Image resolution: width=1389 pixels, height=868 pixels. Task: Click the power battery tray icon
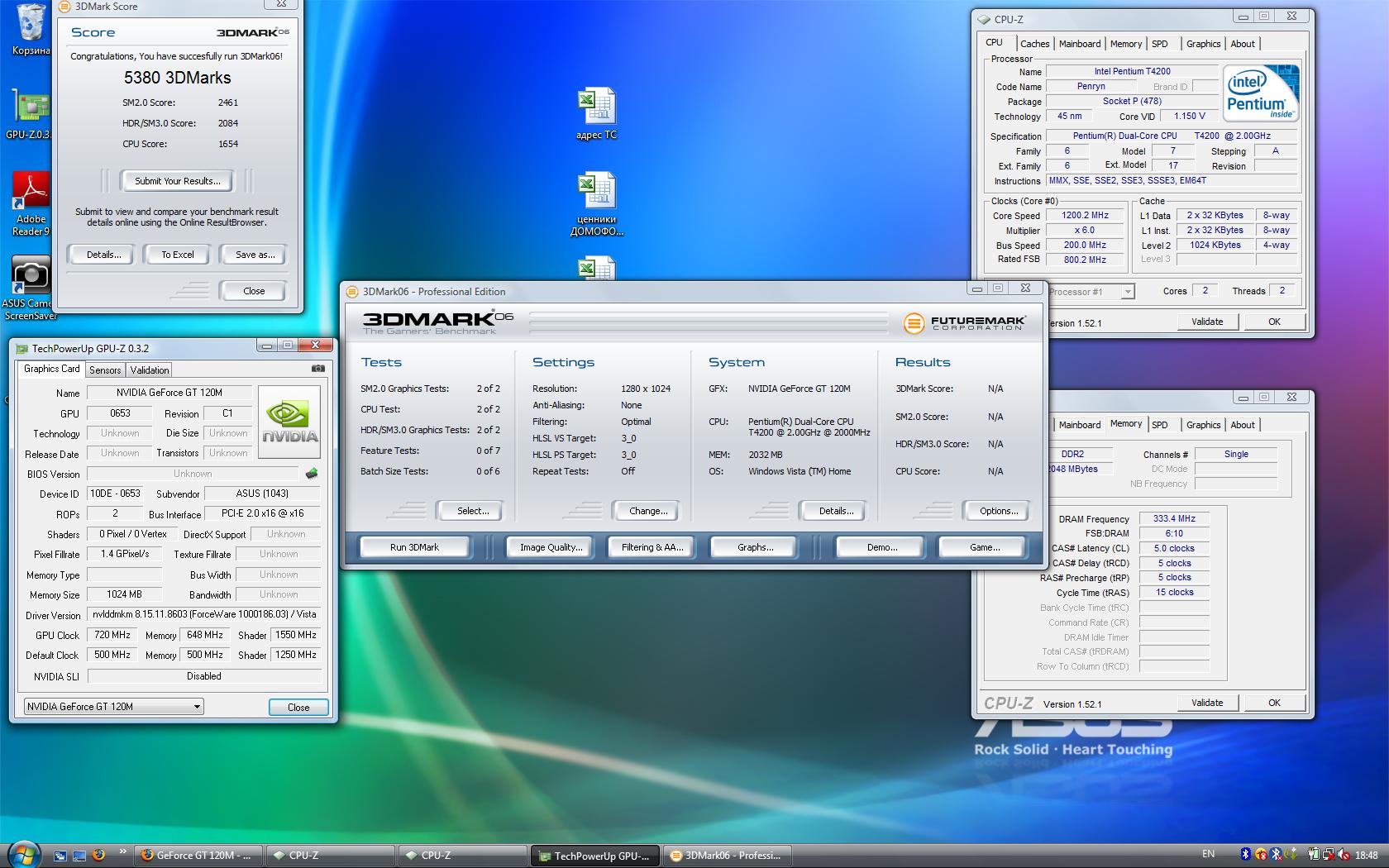click(1314, 854)
